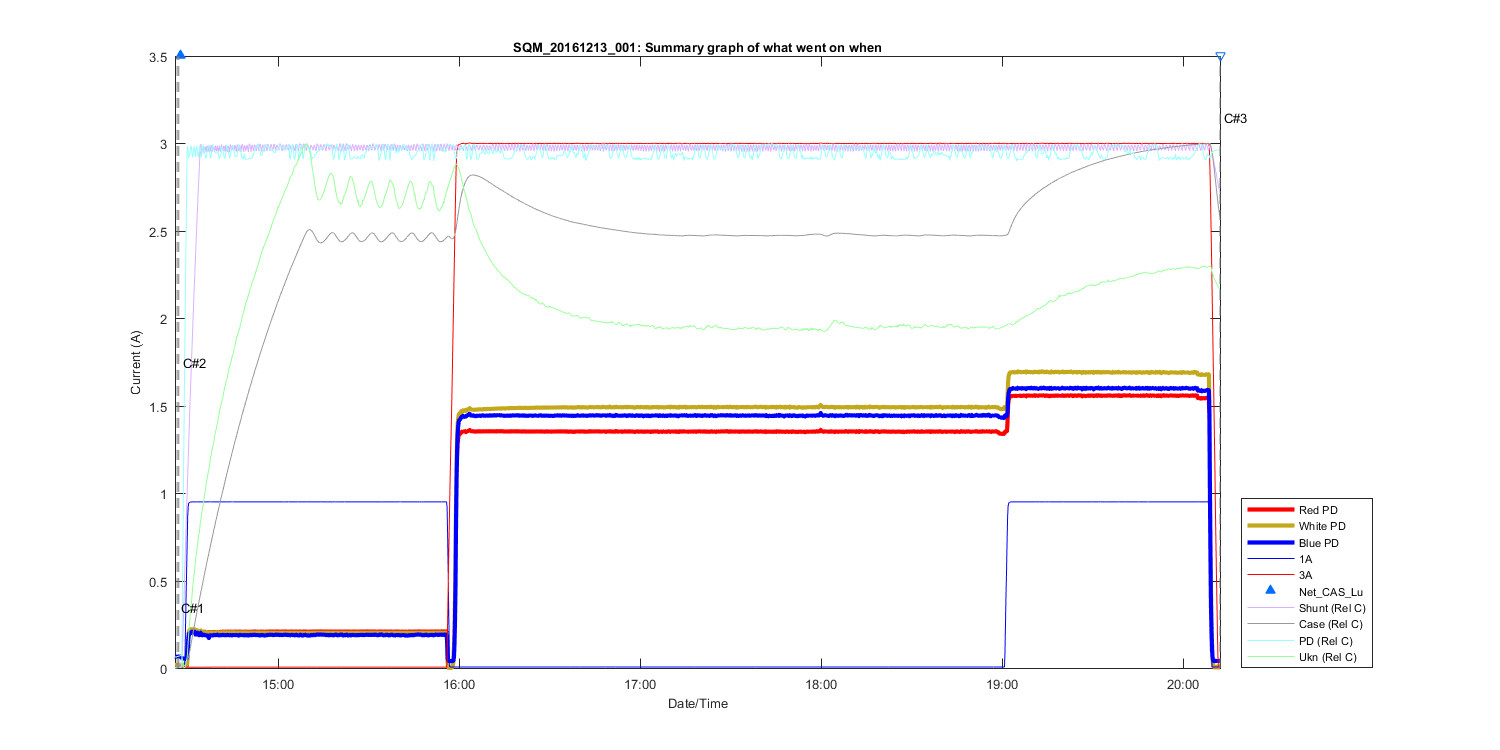Click the Current (A) y-axis label
Screen dimensions: 1500x750
click(x=137, y=363)
